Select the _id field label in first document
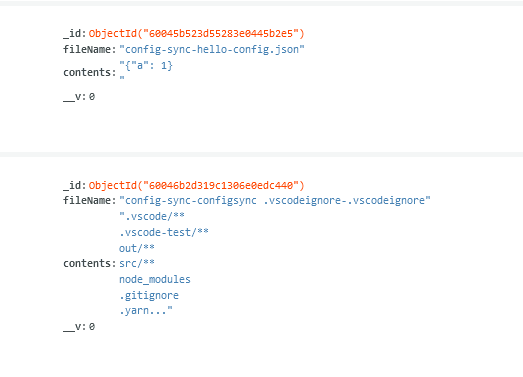This screenshot has width=523, height=377. (x=75, y=34)
